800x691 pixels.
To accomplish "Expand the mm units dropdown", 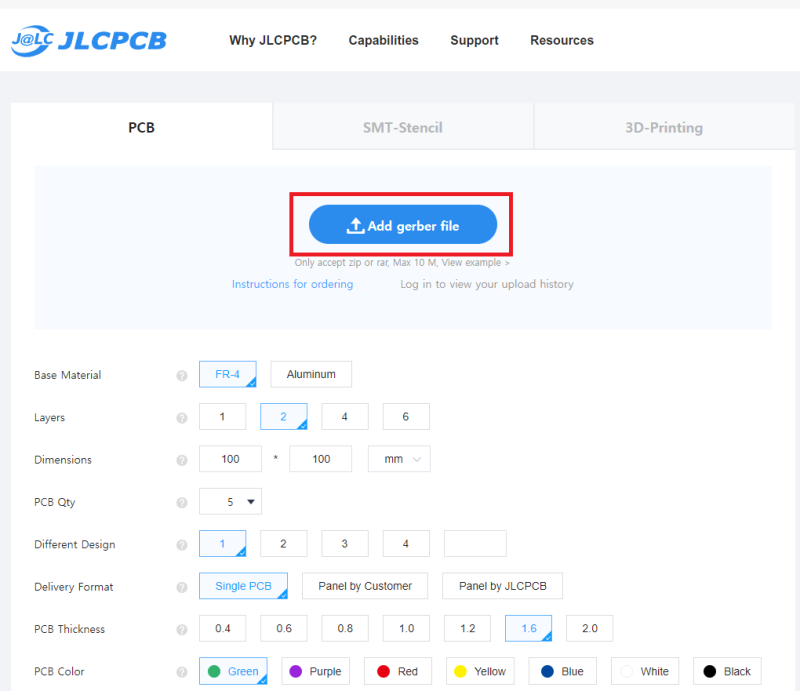I will [399, 459].
